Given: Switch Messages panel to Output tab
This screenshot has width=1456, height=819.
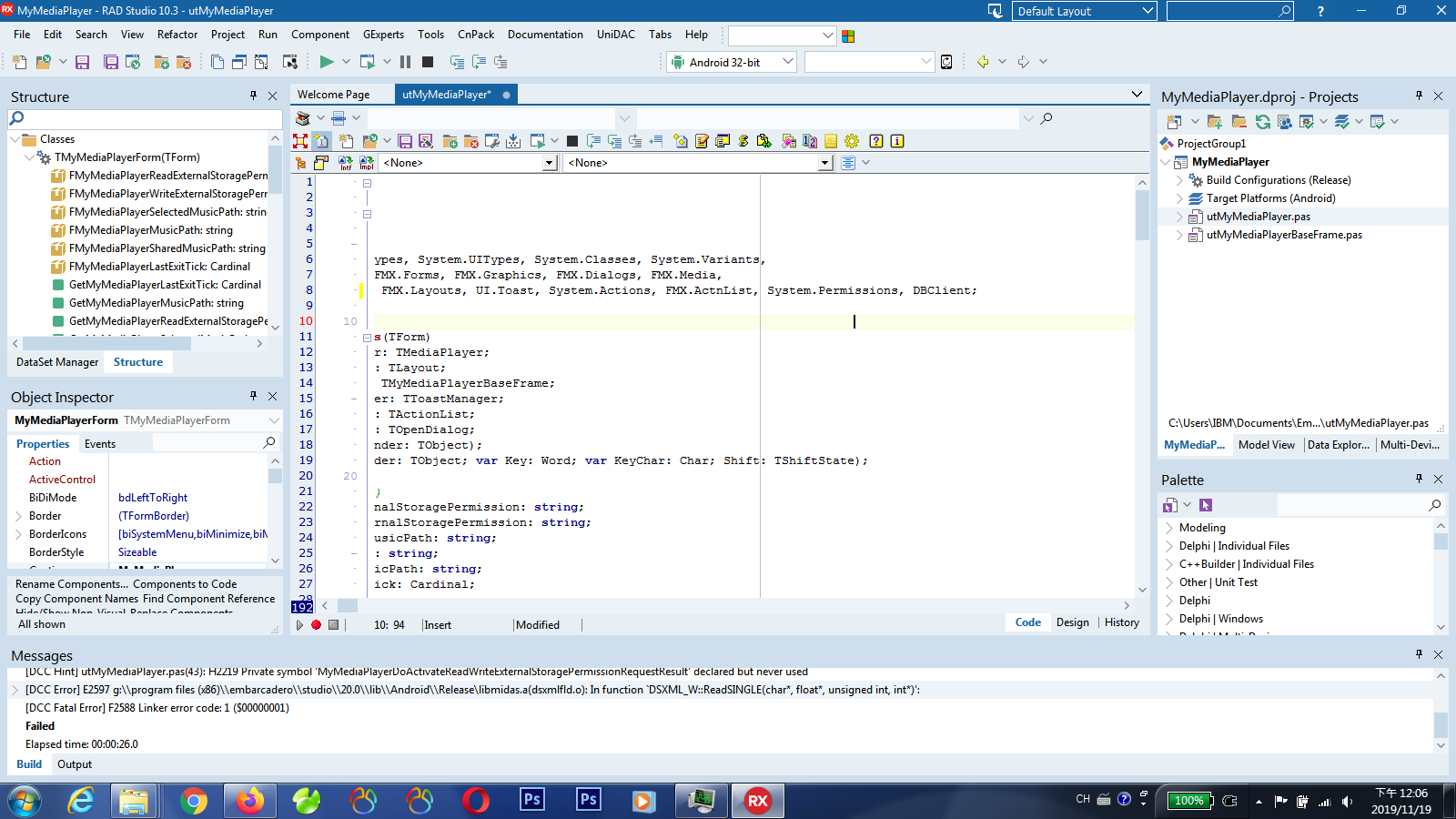Looking at the screenshot, I should 75,764.
